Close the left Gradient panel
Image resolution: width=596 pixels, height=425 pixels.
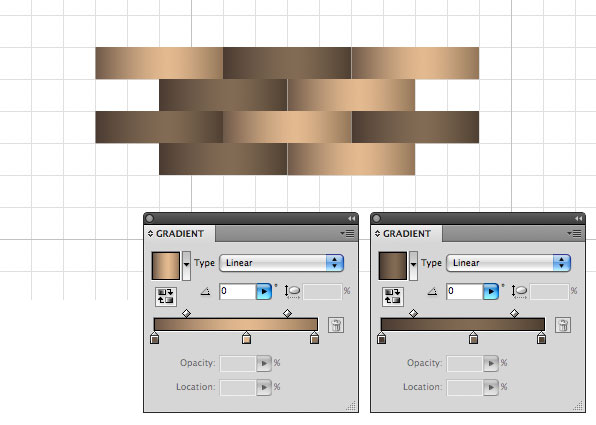150,218
